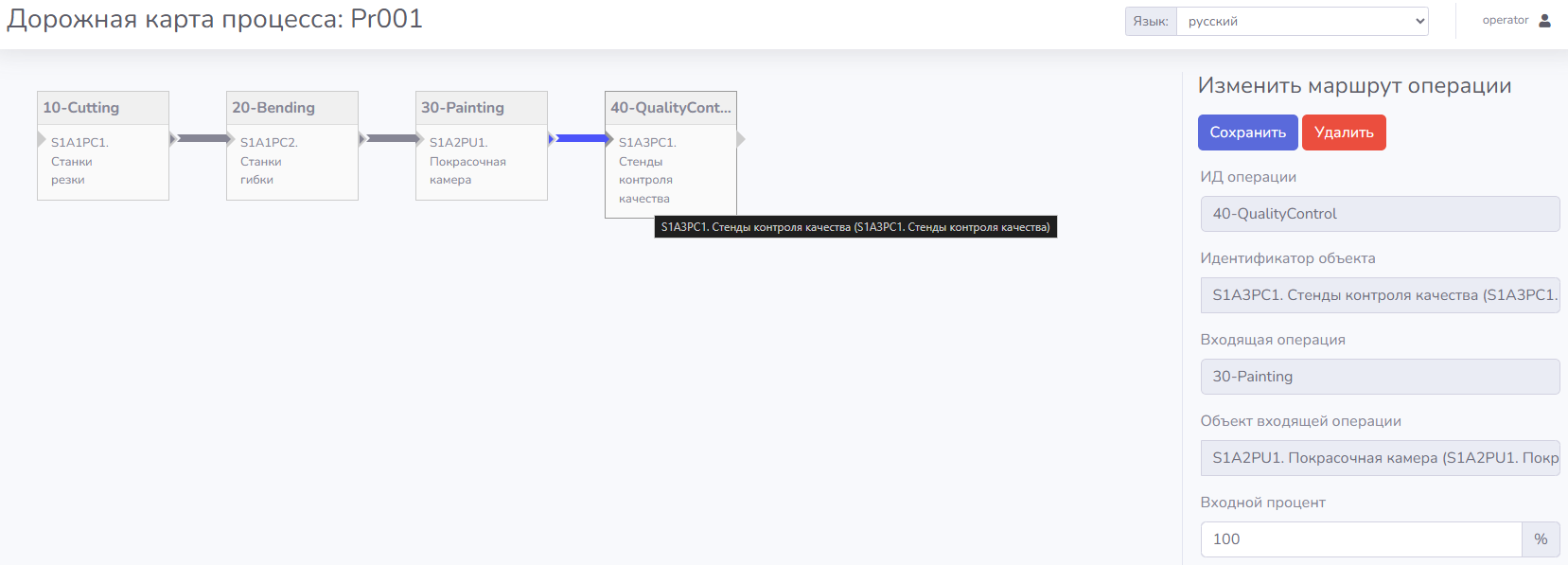The image size is (1568, 565).
Task: Focus the Входной процент input with 100
Action: click(x=1360, y=539)
